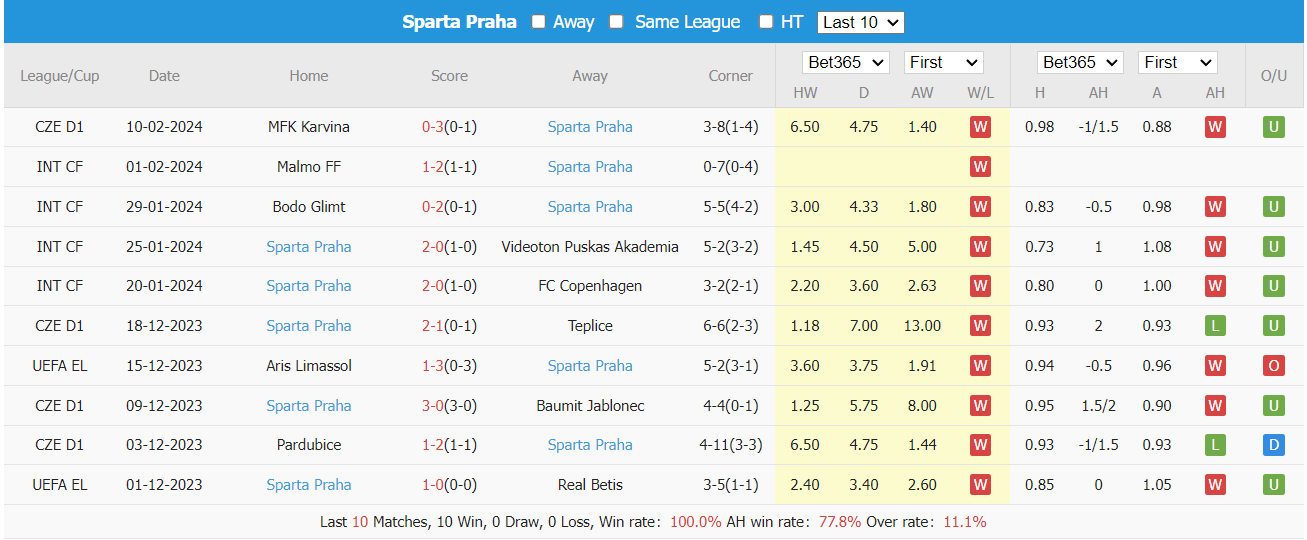This screenshot has width=1307, height=540.
Task: Click the green L handicap badge in Pardubice row
Action: (1215, 445)
